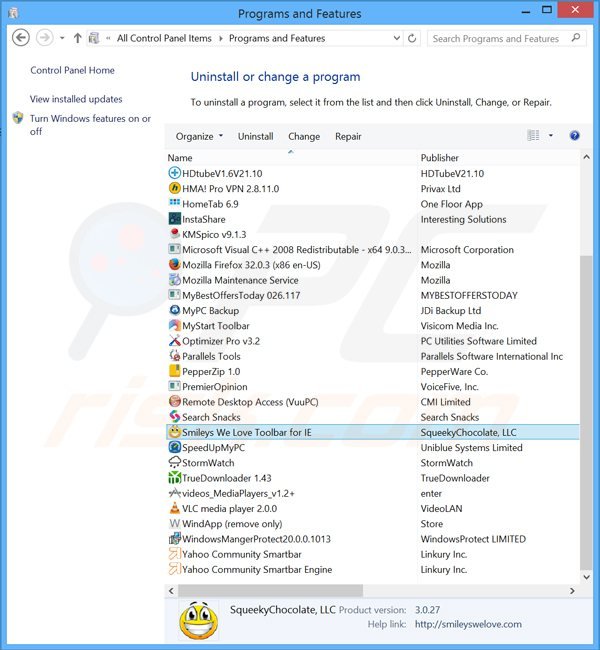Open Turn Windows features on or off
The height and width of the screenshot is (650, 600).
point(90,124)
